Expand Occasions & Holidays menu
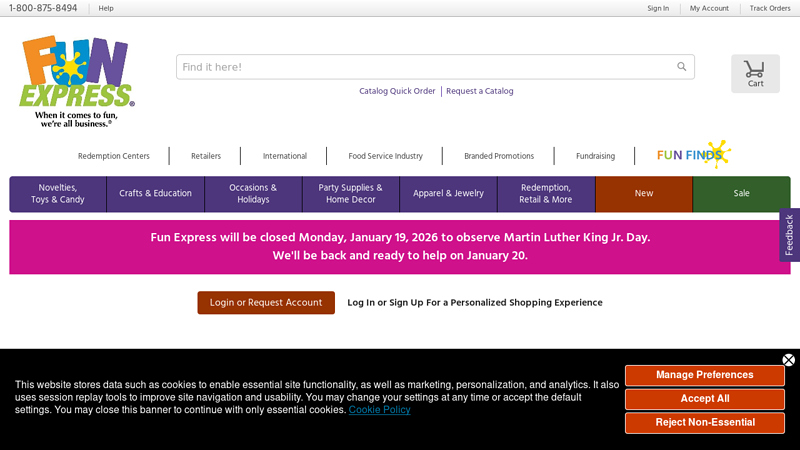This screenshot has height=450, width=800. 253,194
